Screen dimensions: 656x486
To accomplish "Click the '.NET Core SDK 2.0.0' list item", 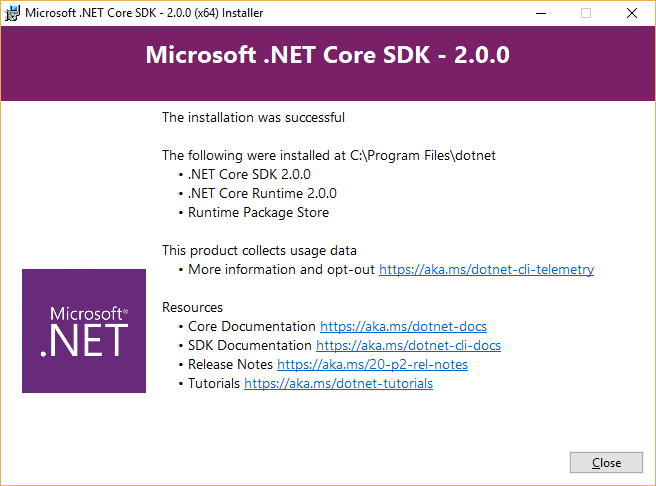I will (249, 174).
